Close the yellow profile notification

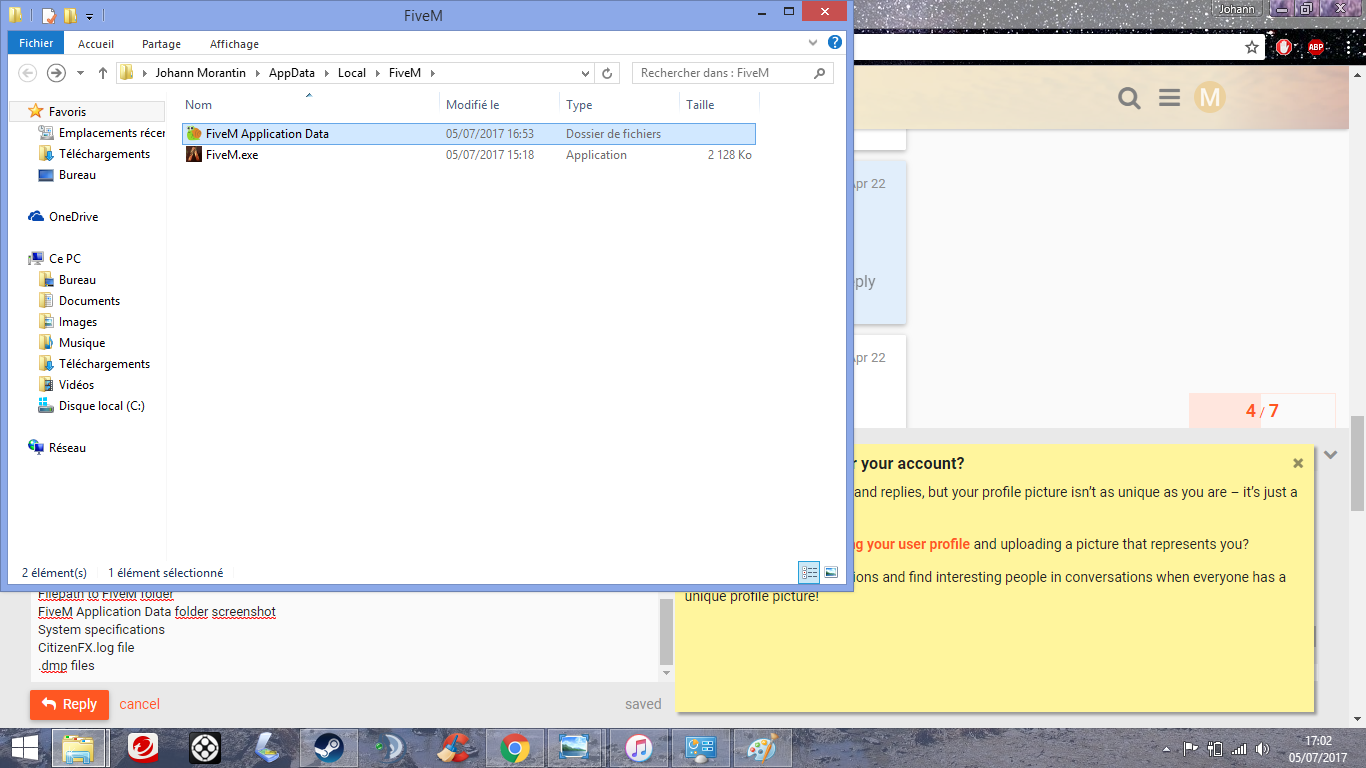pyautogui.click(x=1298, y=463)
